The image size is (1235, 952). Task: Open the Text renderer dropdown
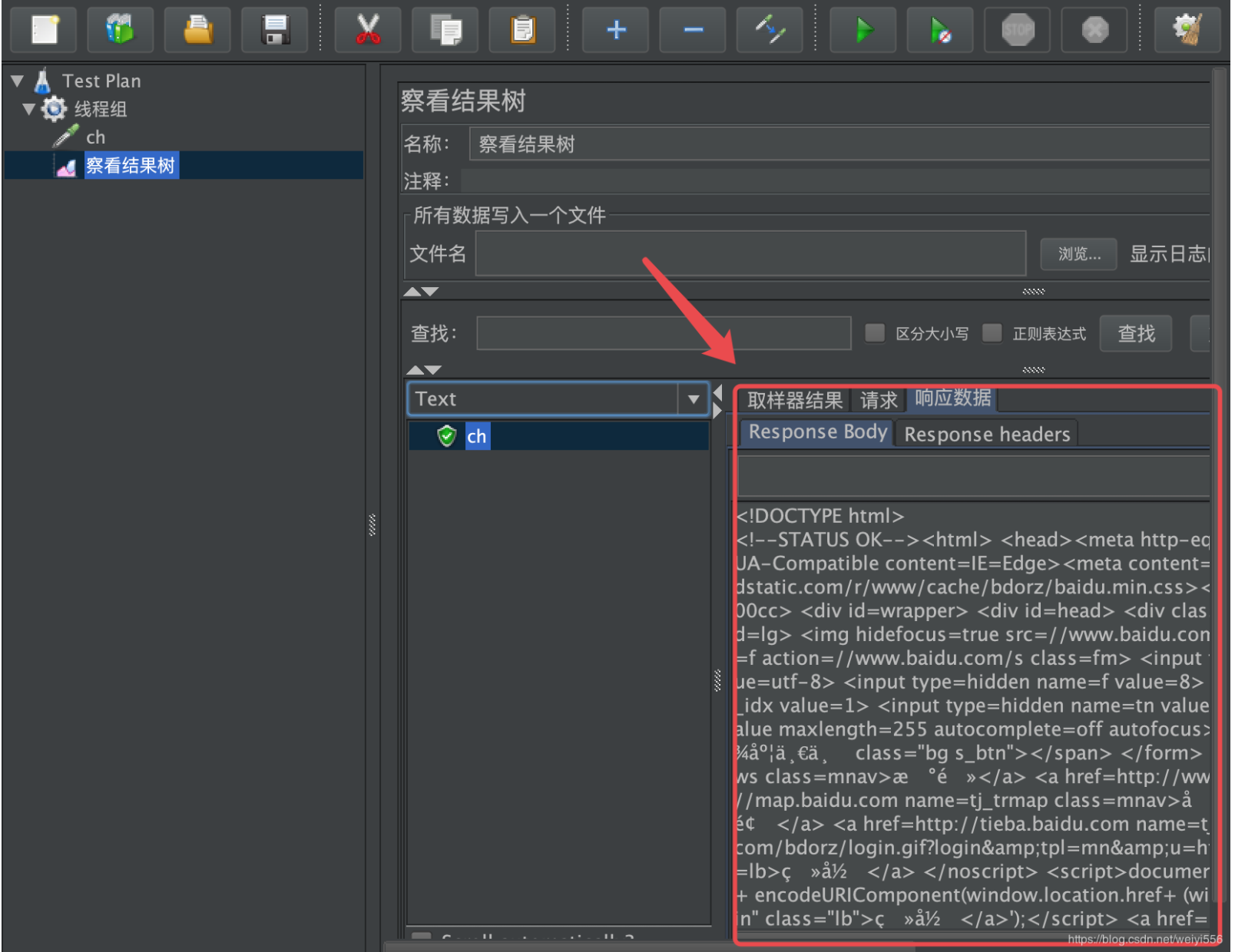pyautogui.click(x=694, y=399)
